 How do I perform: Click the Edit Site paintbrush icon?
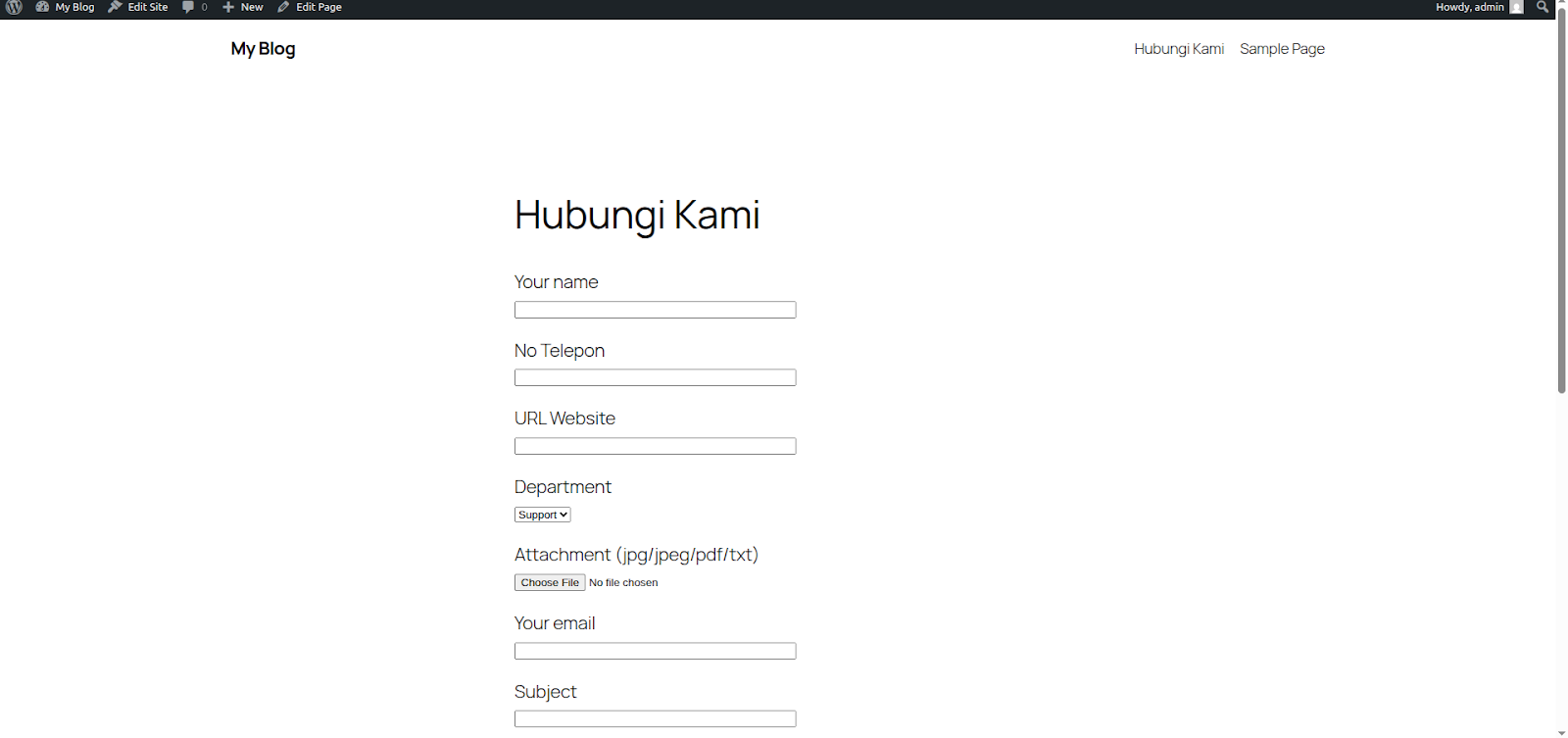[x=115, y=7]
